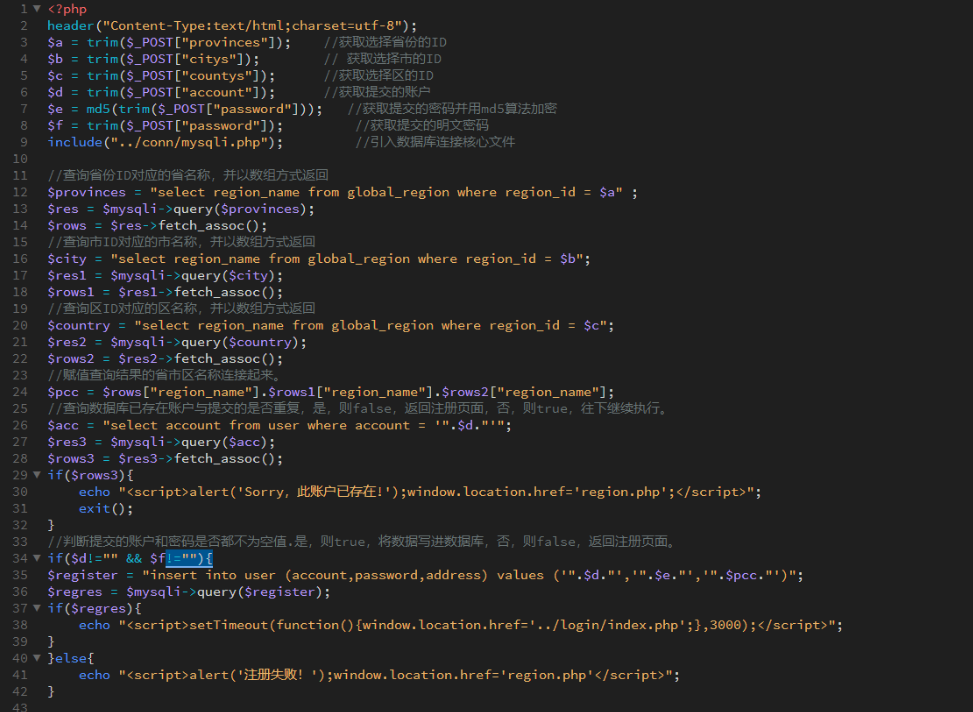Click the md5 function on line 7
This screenshot has width=973, height=712.
[98, 109]
